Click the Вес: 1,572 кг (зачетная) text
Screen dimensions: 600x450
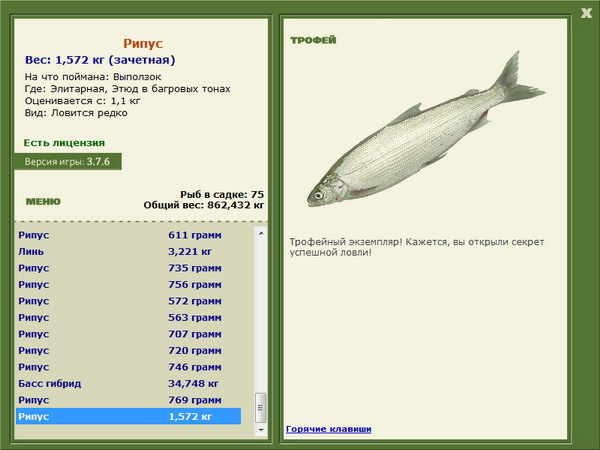tap(100, 60)
